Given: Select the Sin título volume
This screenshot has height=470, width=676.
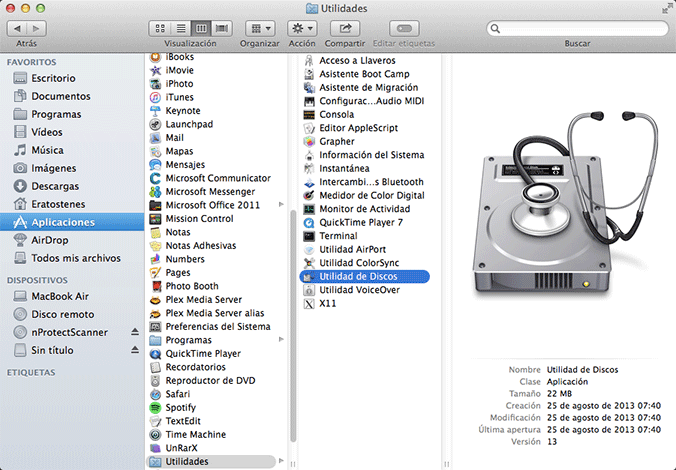Looking at the screenshot, I should 52,350.
